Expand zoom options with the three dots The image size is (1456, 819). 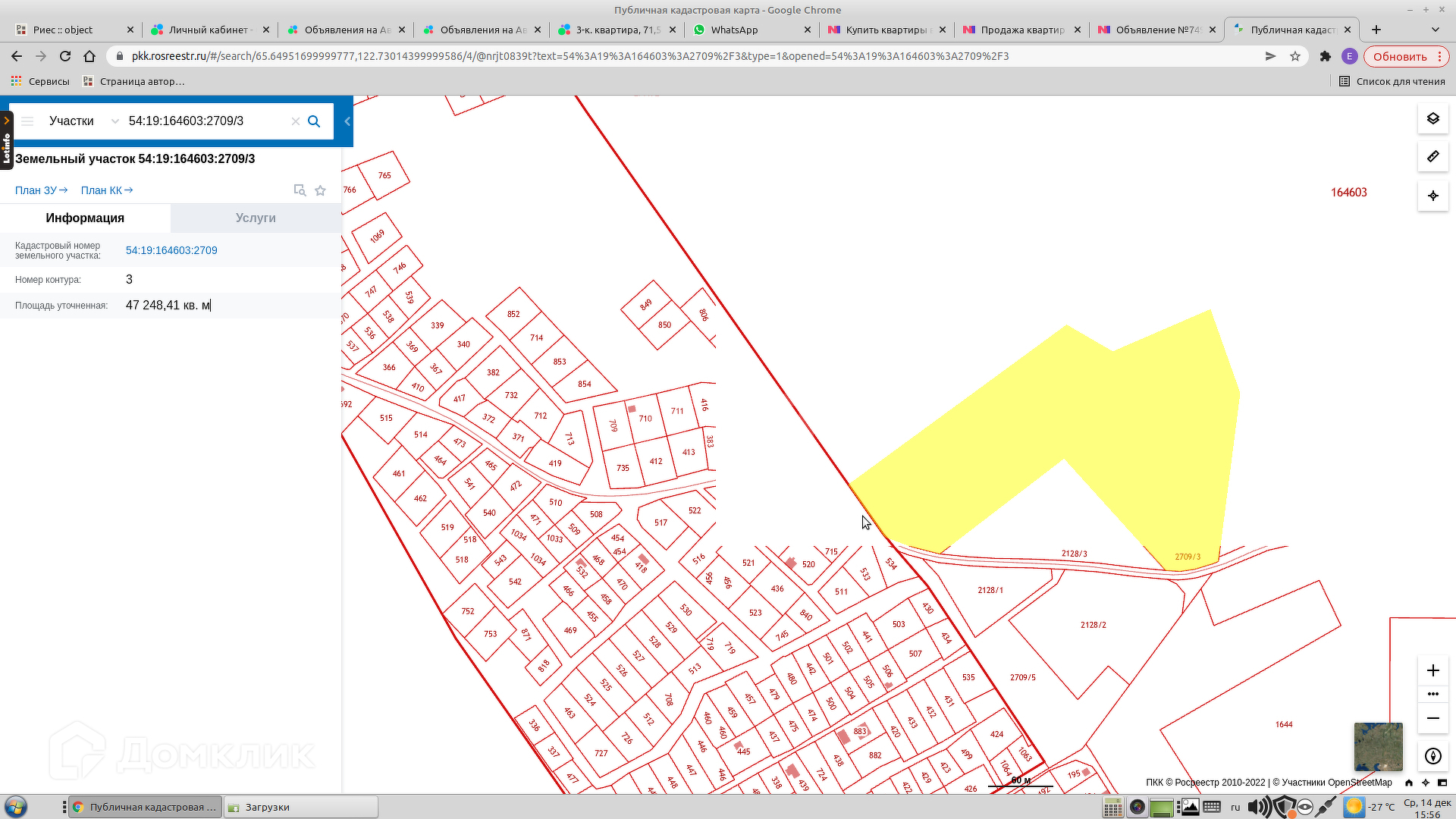click(x=1432, y=694)
